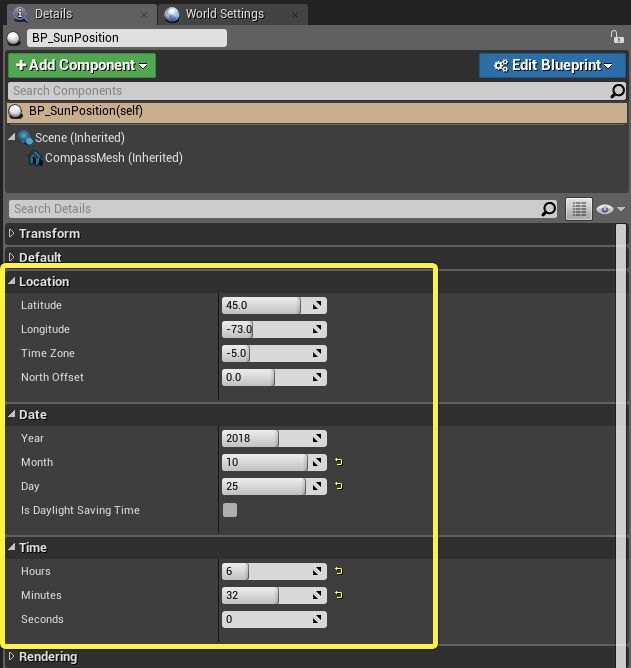Click North Offset field expand arrow icon
Viewport: 631px width, 668px height.
click(x=317, y=377)
